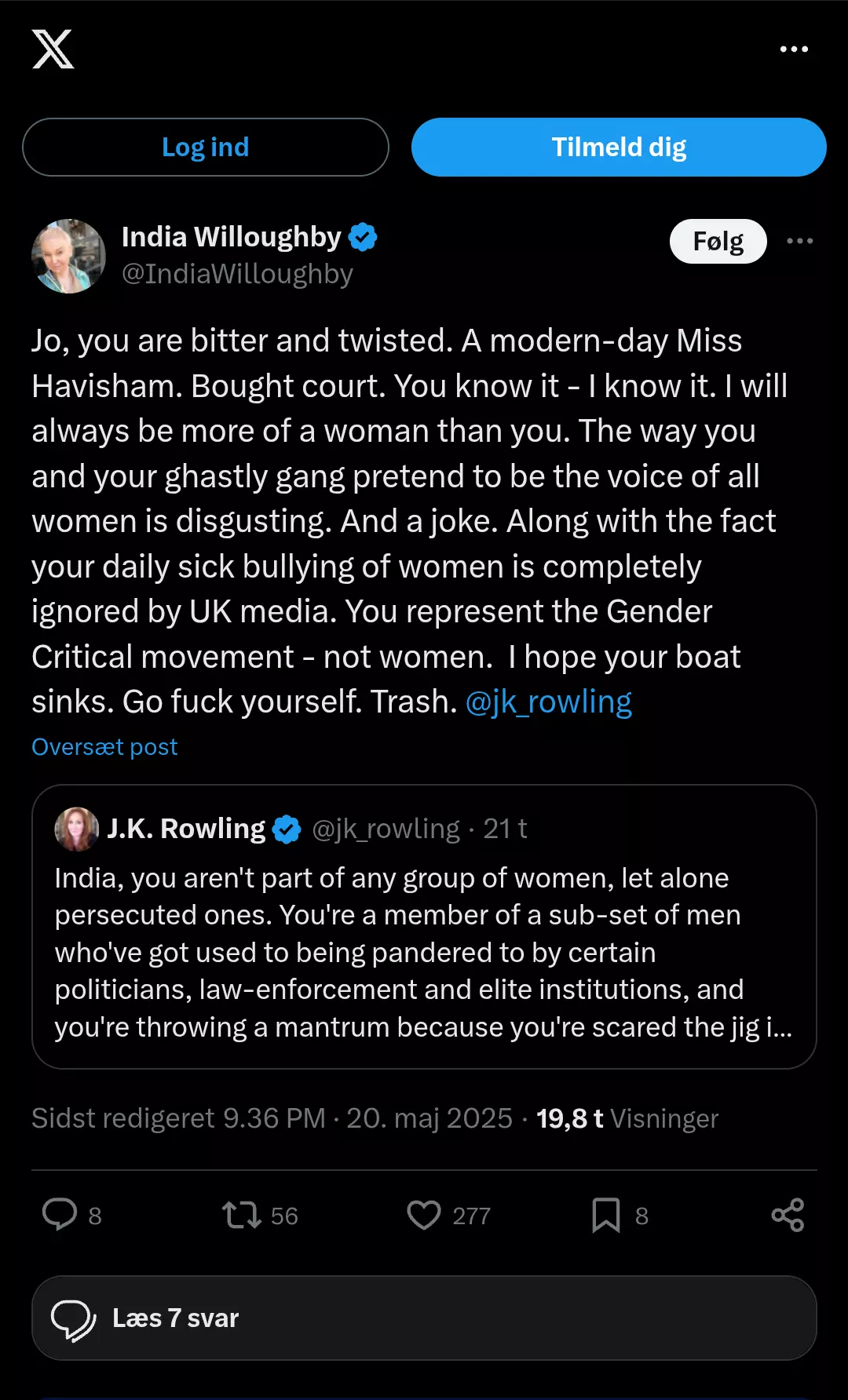Click India Willoughby's verified badge

point(363,237)
